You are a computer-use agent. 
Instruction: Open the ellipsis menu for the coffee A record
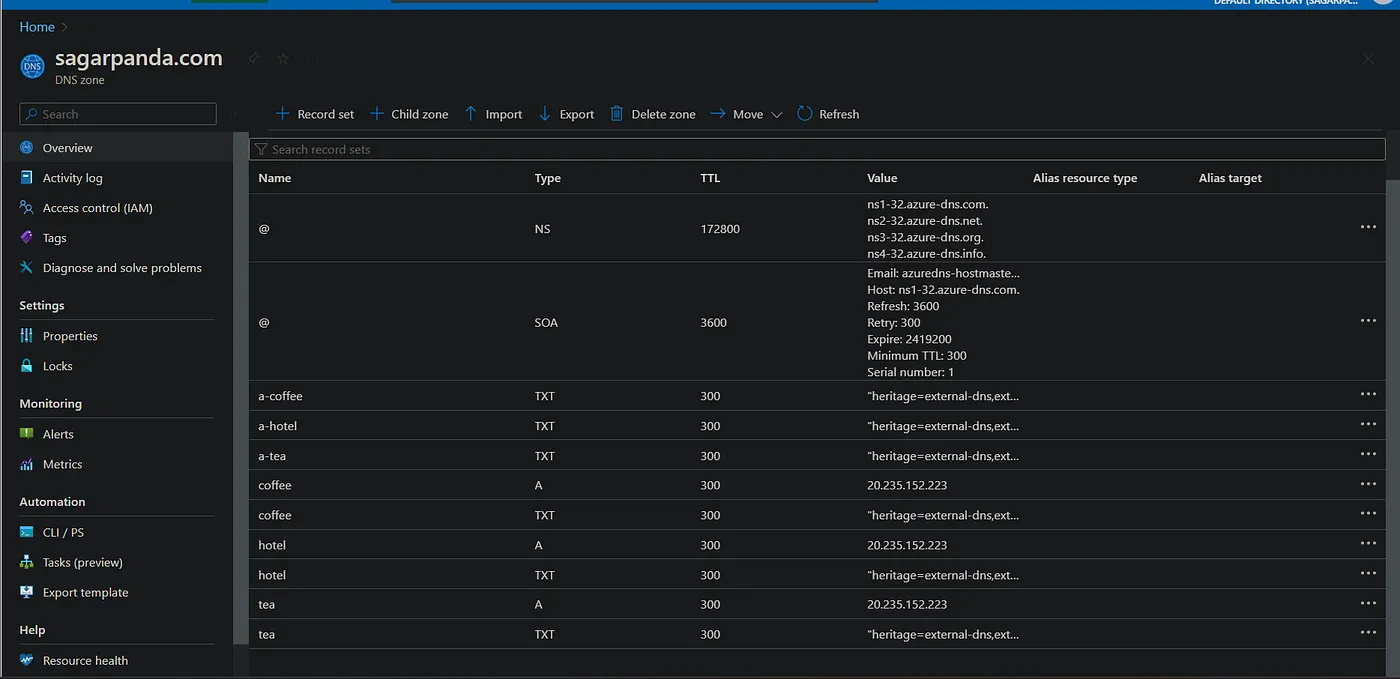1368,484
